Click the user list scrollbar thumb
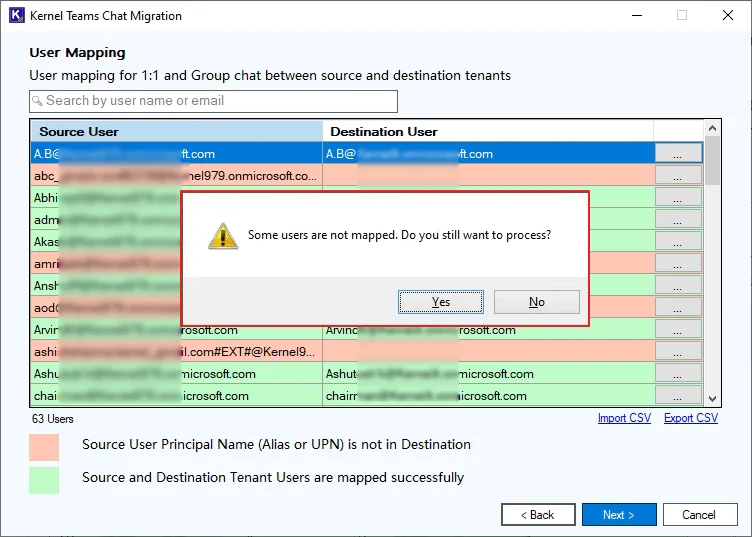 (712, 161)
